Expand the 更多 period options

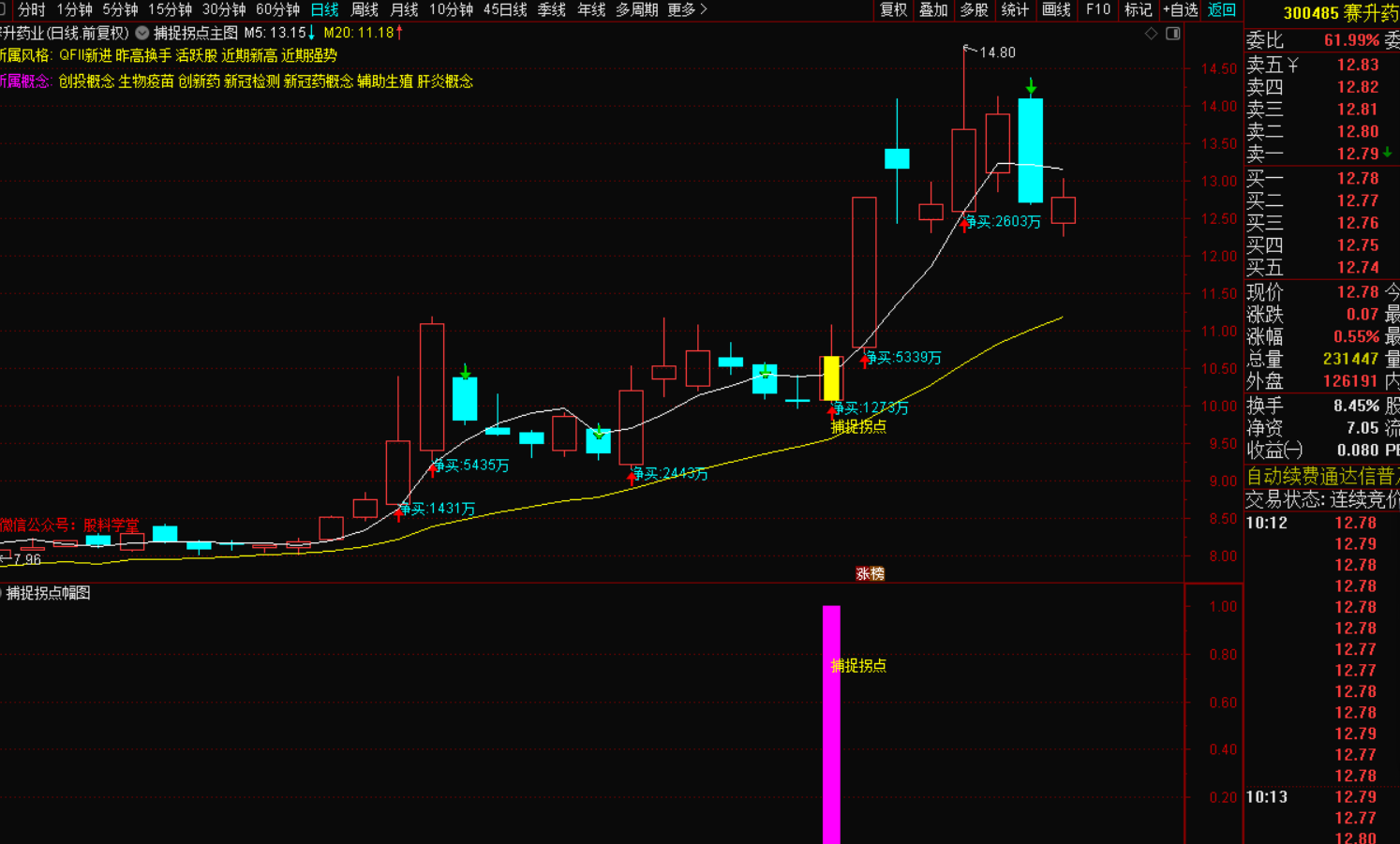pyautogui.click(x=687, y=10)
